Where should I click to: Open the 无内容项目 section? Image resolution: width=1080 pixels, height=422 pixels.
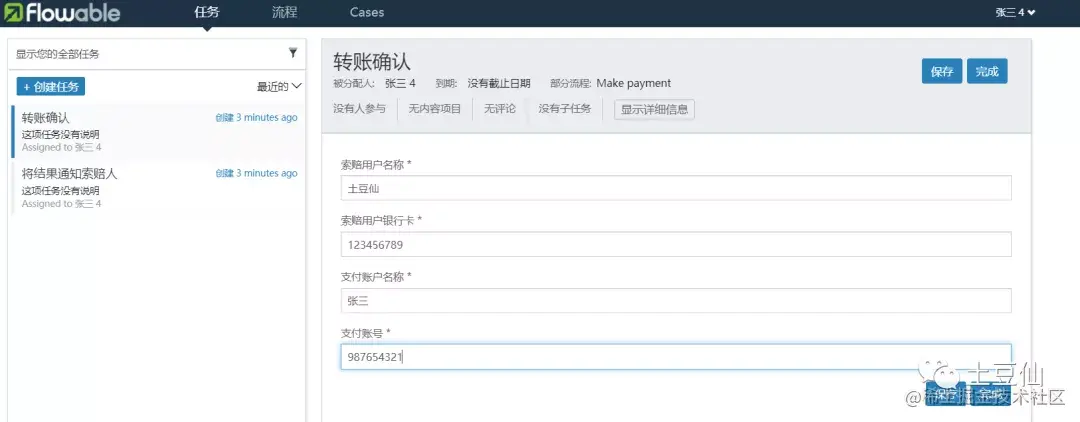435,109
